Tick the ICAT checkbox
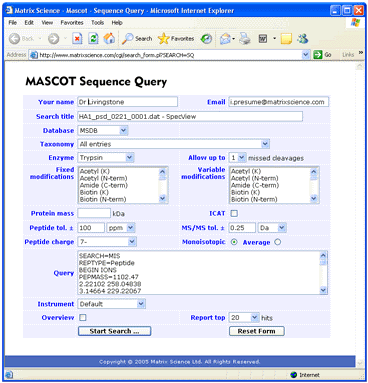Image resolution: width=368 pixels, height=383 pixels. [234, 213]
